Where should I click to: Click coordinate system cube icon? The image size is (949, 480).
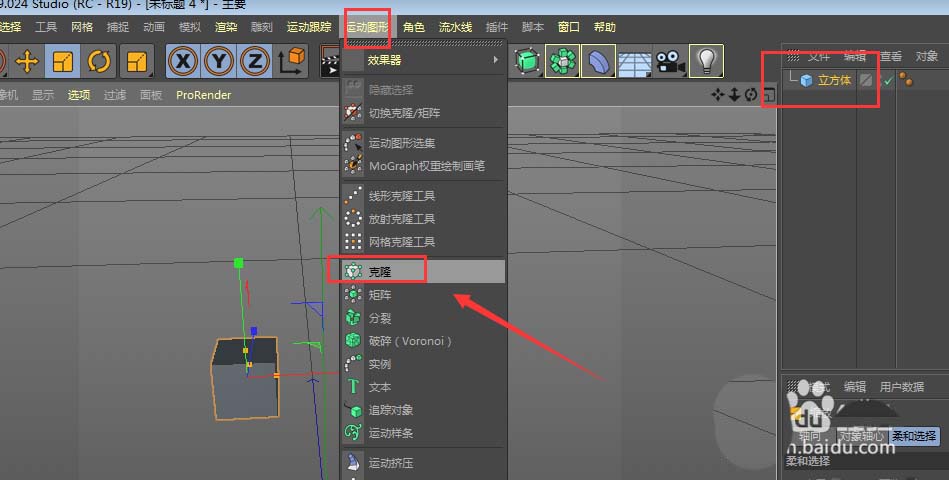click(x=291, y=61)
